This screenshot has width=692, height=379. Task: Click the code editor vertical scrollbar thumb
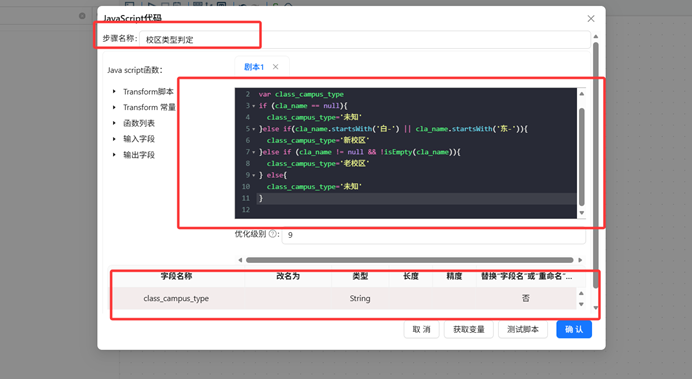click(582, 157)
